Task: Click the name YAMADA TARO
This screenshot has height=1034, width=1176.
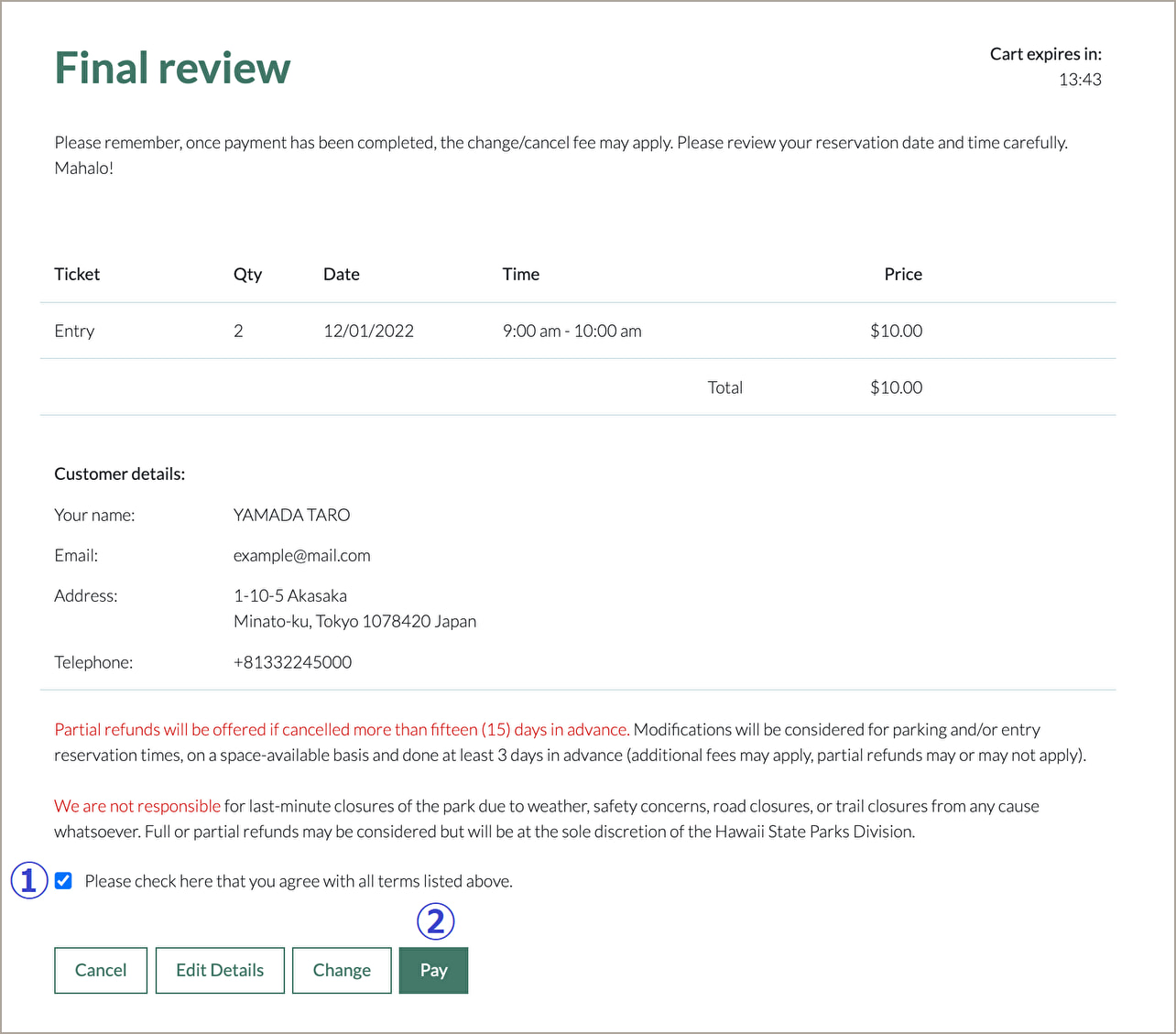Action: [x=291, y=515]
